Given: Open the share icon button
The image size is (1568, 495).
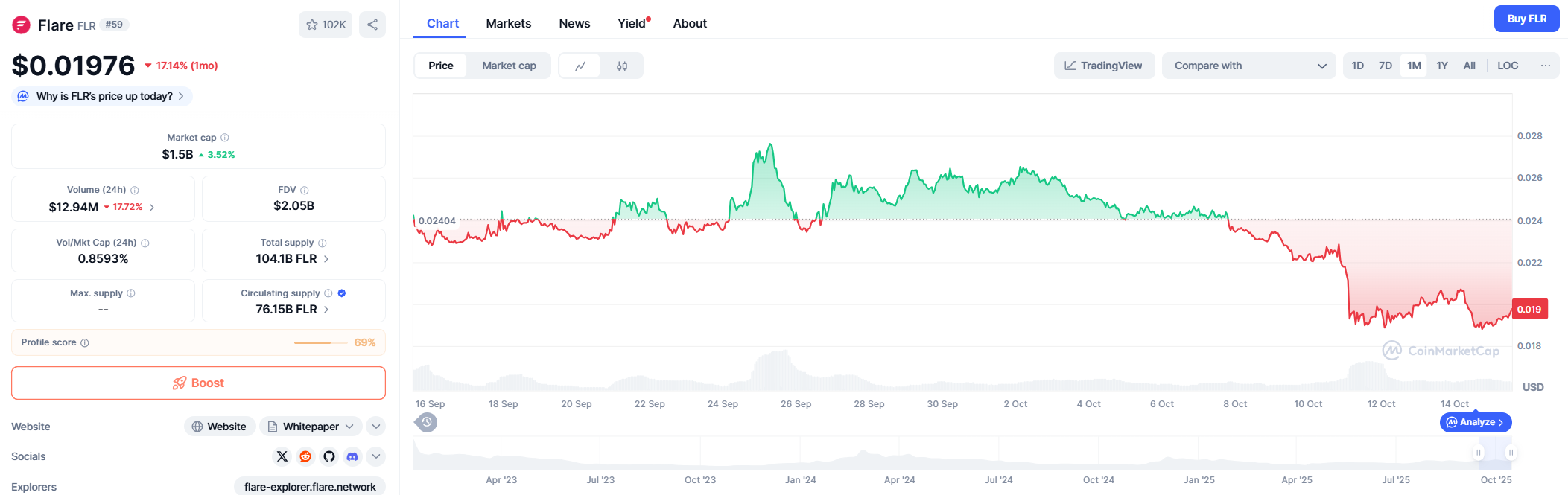Looking at the screenshot, I should 372,25.
